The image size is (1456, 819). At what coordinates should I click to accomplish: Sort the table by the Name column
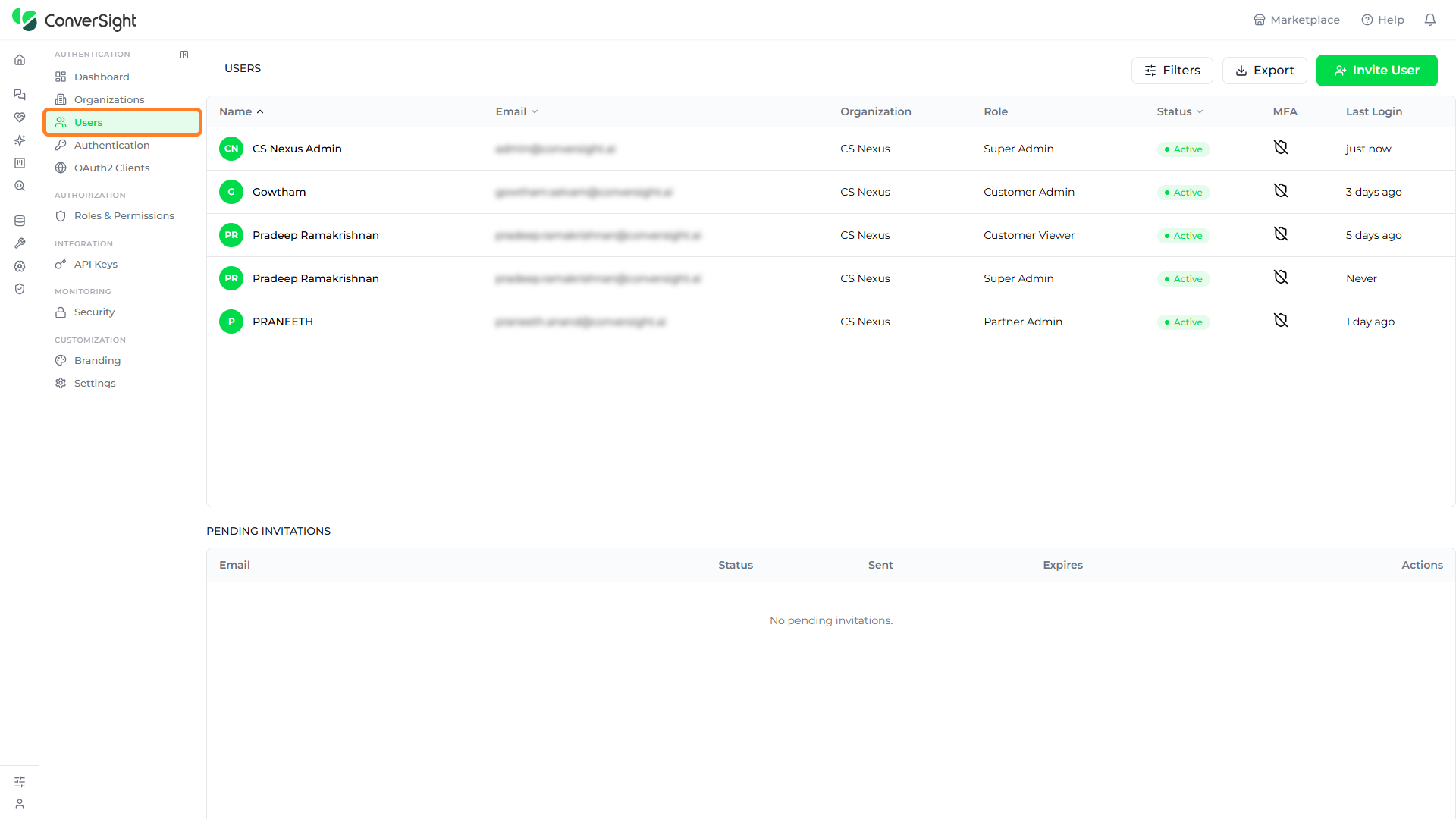[241, 111]
